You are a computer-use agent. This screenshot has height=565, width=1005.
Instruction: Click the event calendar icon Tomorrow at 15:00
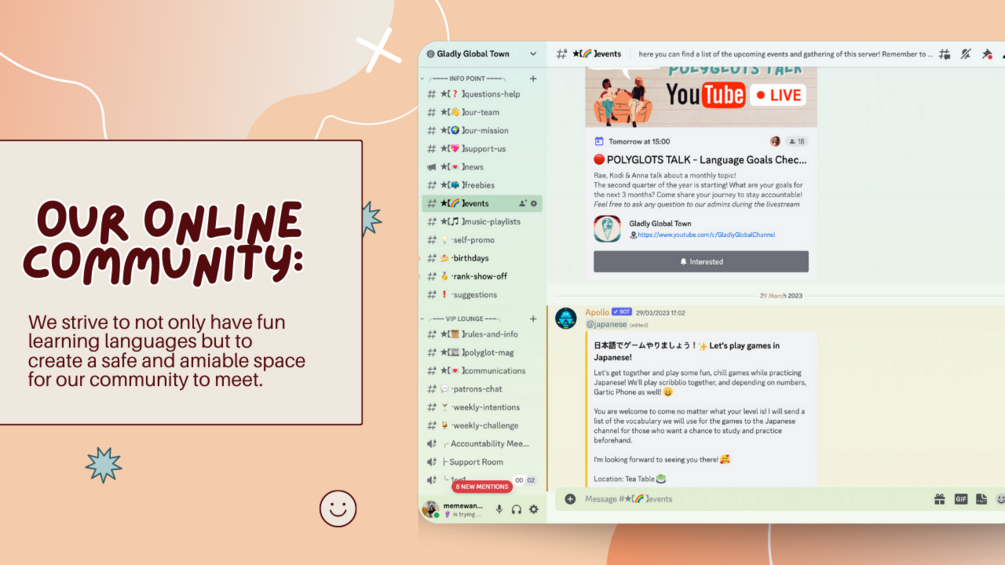599,142
